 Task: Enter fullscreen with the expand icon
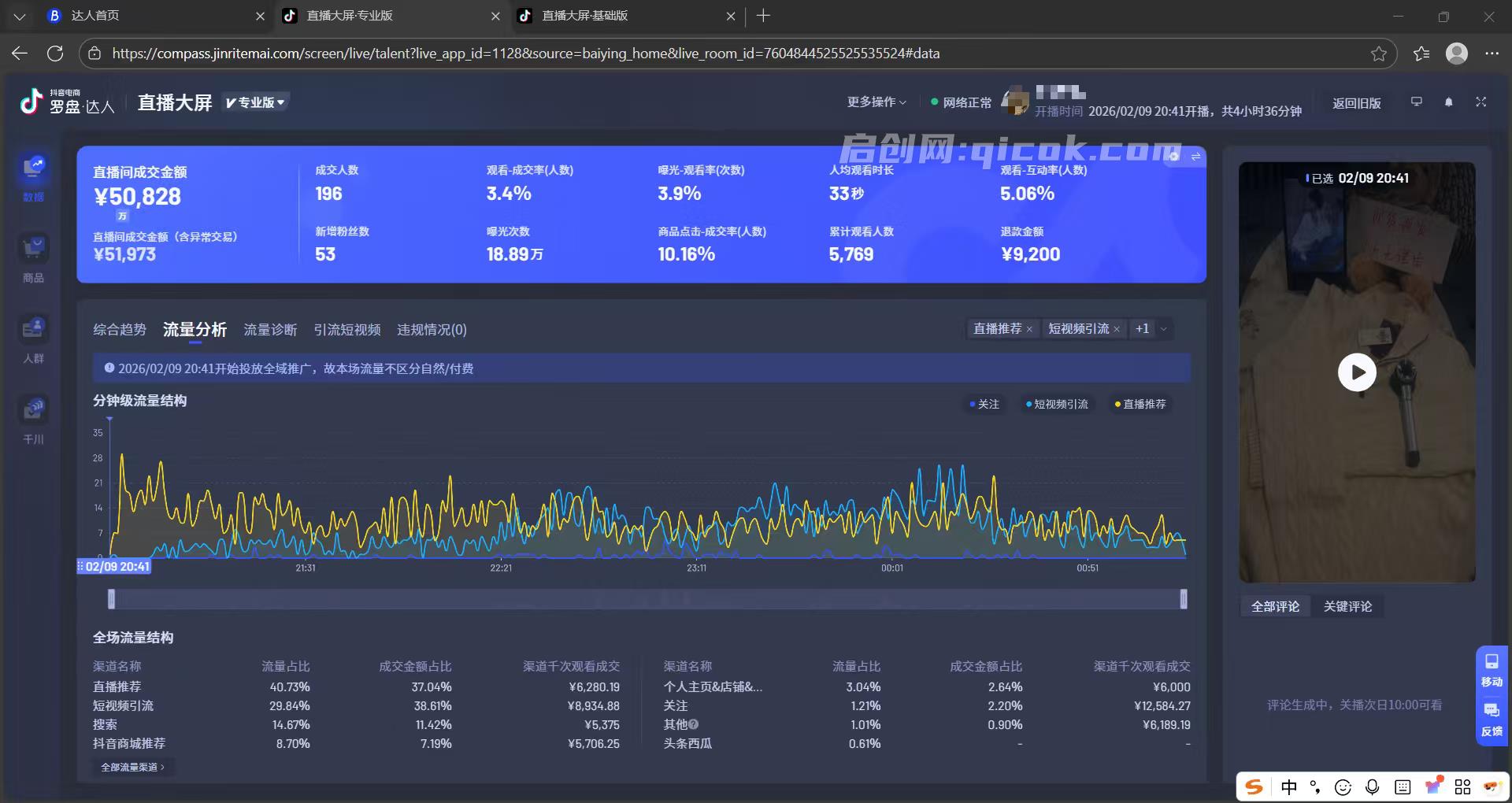pyautogui.click(x=1481, y=102)
